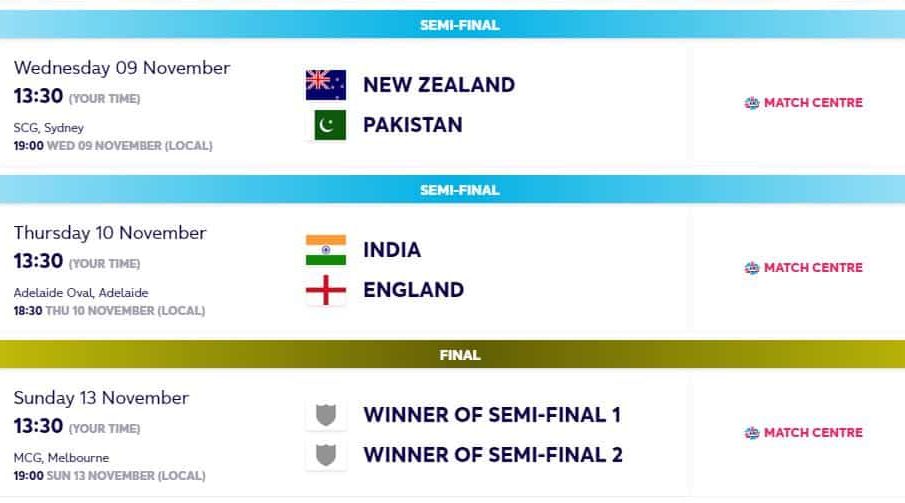The image size is (905, 503).
Task: Click Match Centre icon for India vs England
Action: 752,268
